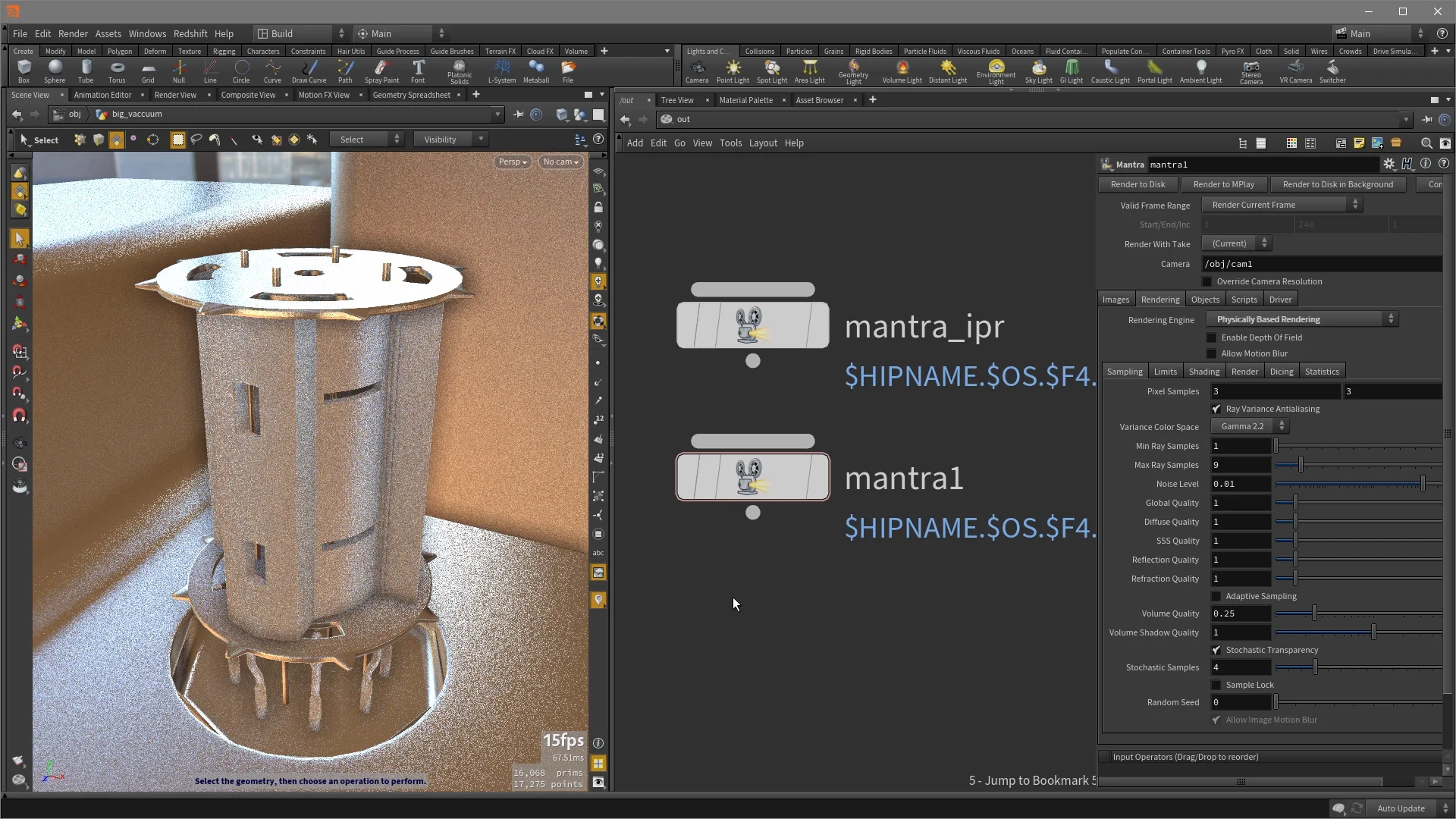Click the Metaball shelf tool
1456x819 pixels.
536,71
